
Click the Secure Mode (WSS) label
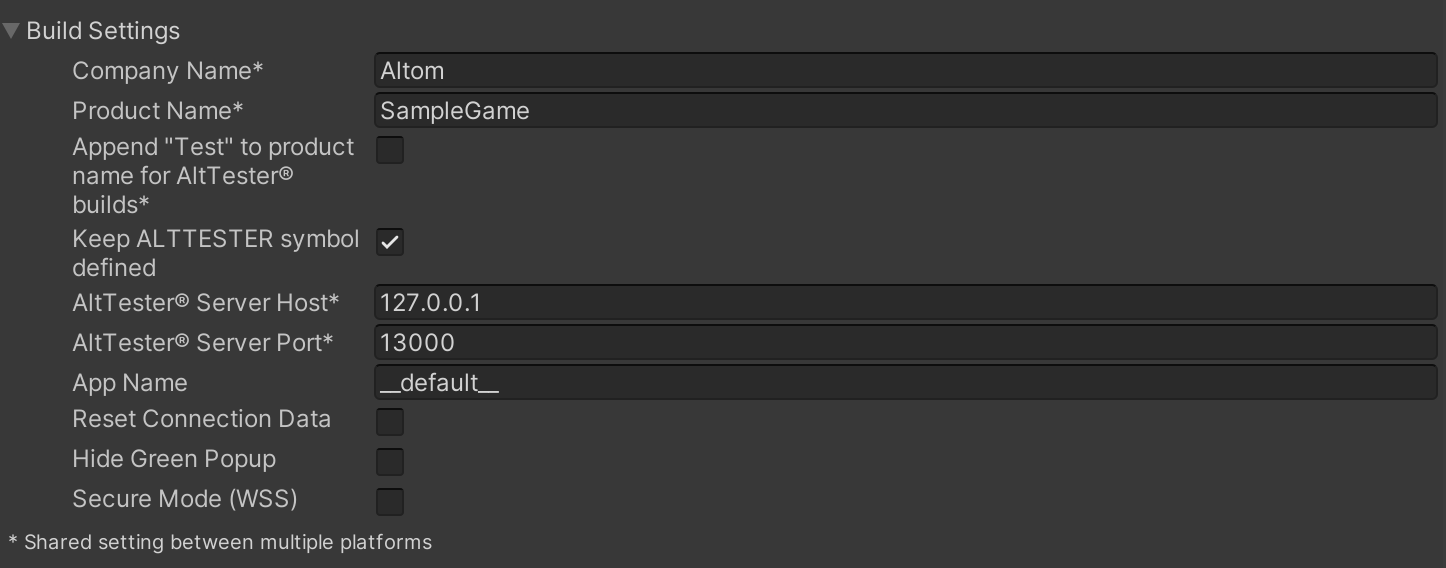point(185,499)
